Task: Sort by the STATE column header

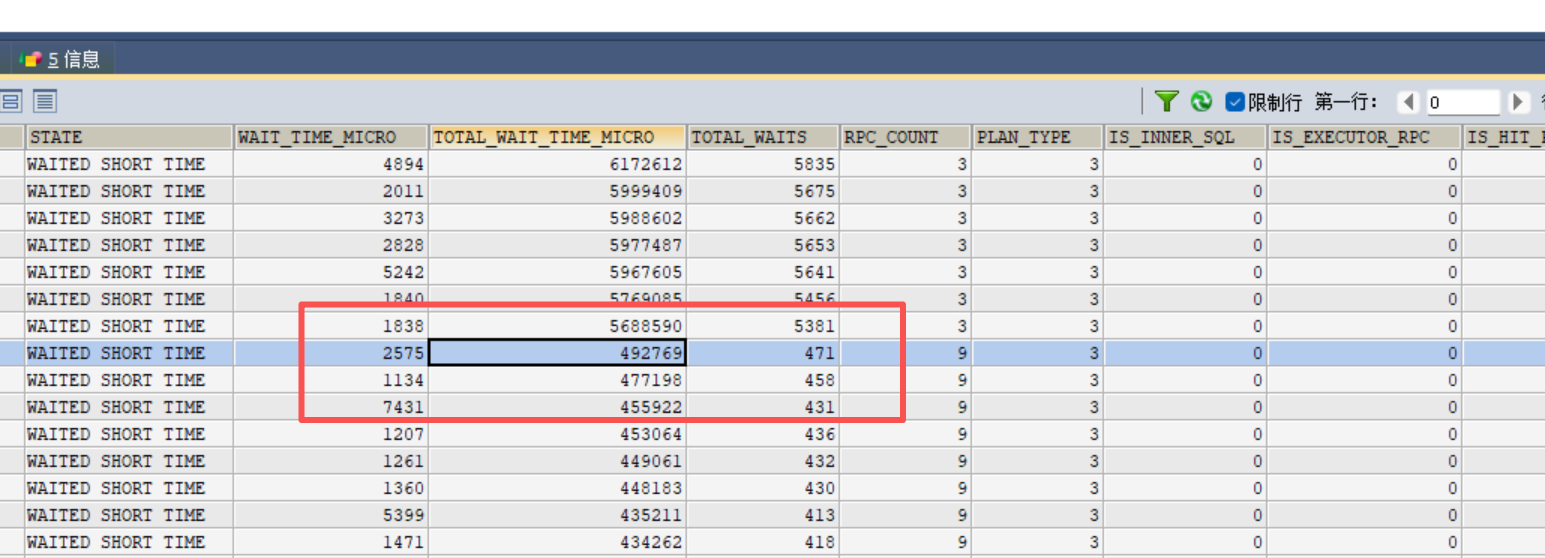Action: (x=128, y=137)
